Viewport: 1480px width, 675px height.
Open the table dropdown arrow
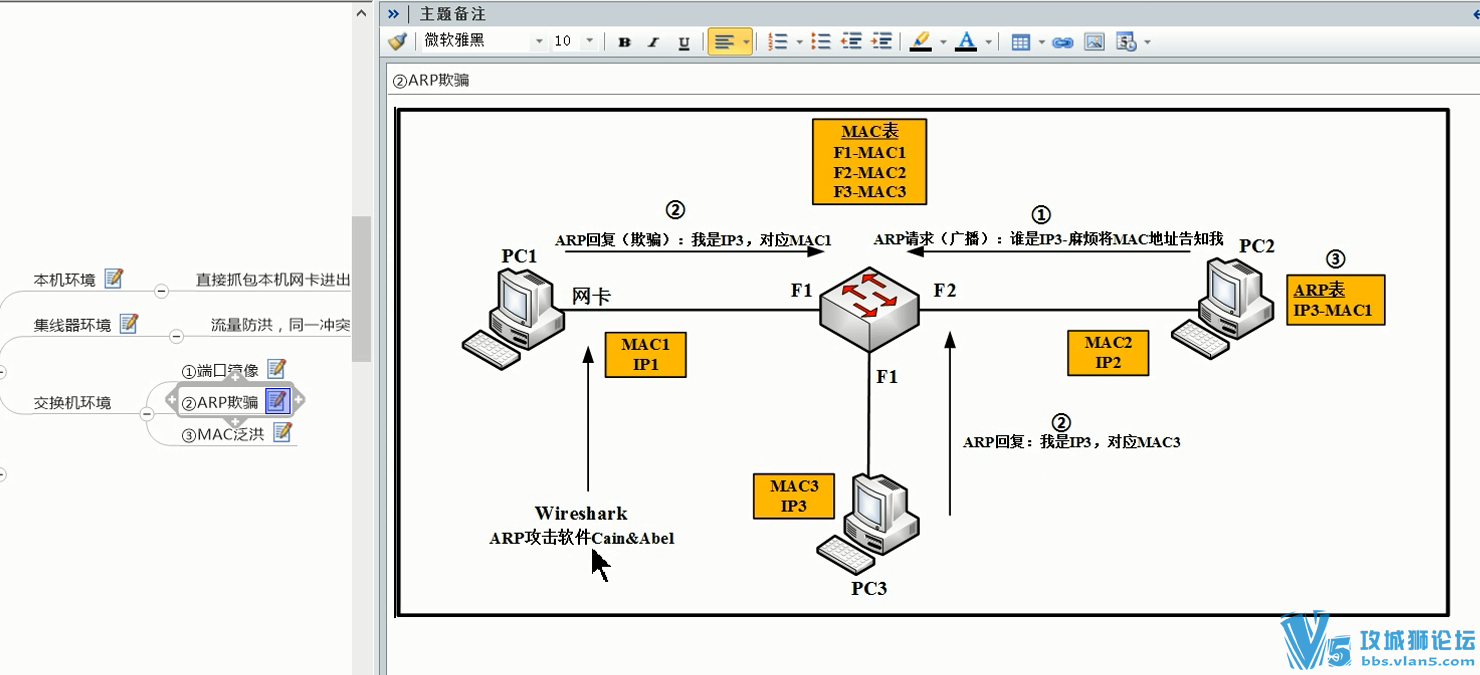(1042, 42)
